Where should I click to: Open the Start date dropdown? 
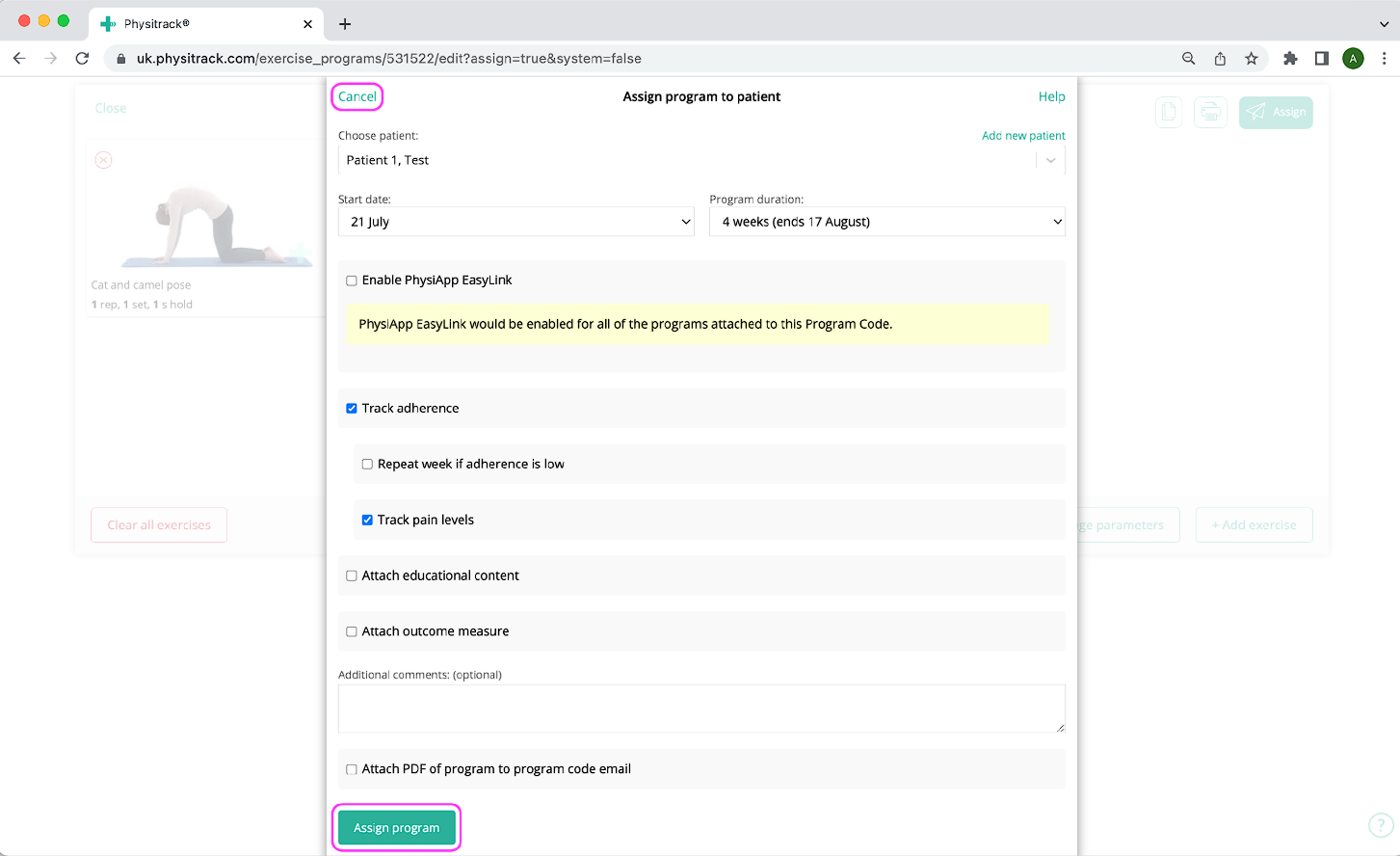click(x=516, y=222)
